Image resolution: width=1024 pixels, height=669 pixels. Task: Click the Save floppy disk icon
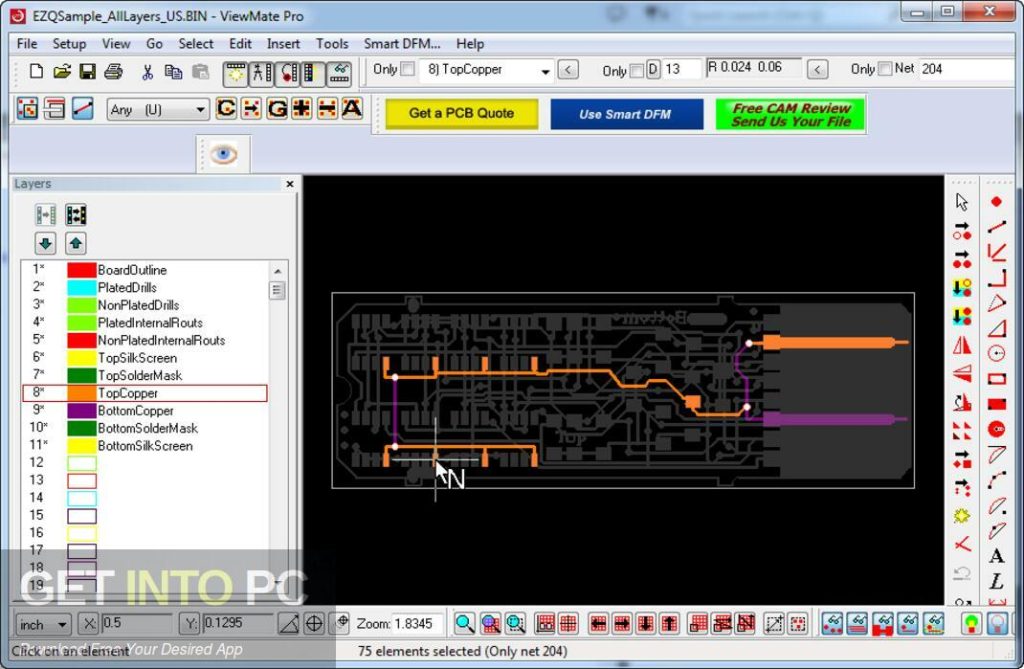87,71
